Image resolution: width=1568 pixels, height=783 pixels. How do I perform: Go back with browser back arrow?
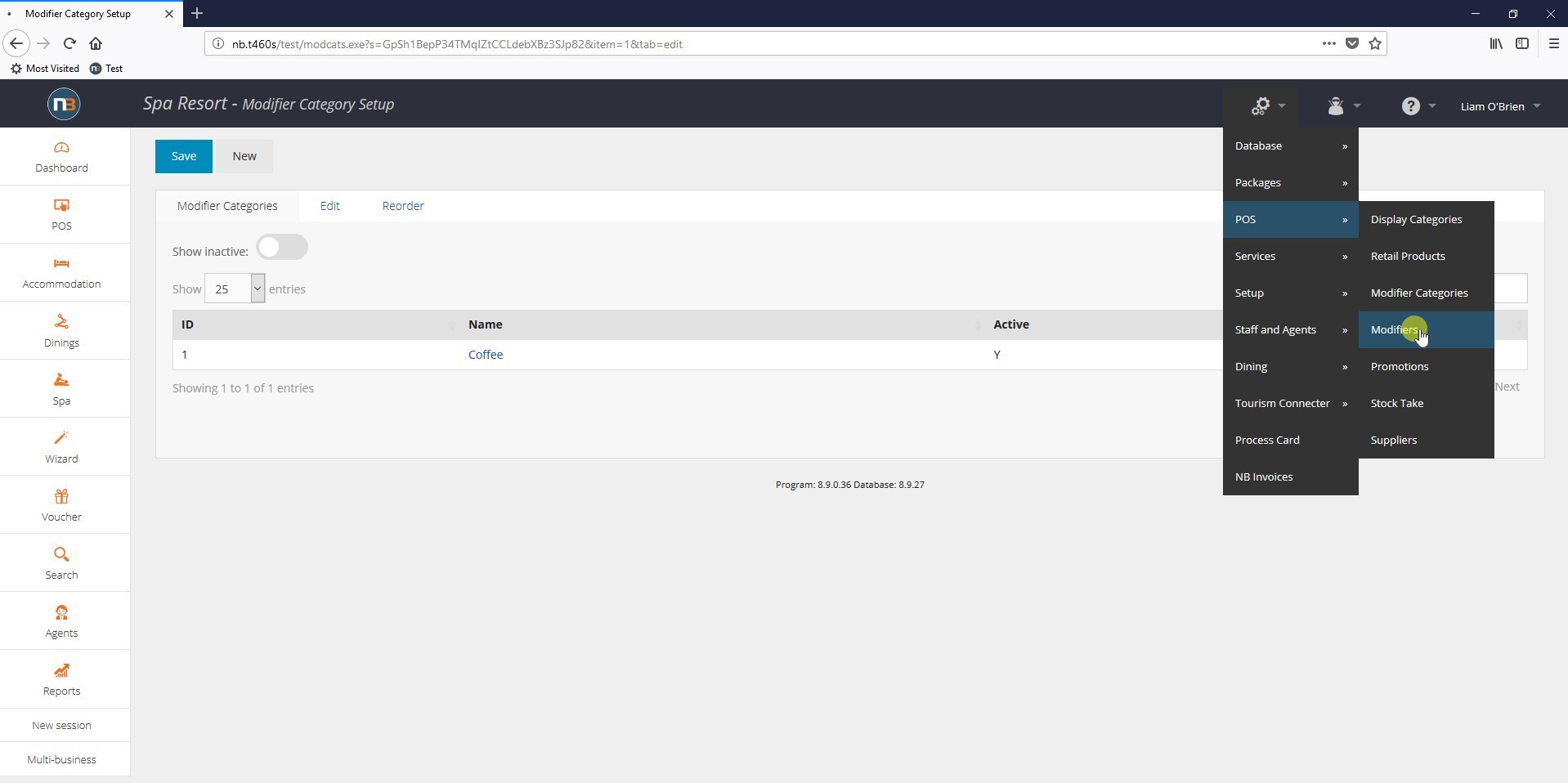point(16,43)
